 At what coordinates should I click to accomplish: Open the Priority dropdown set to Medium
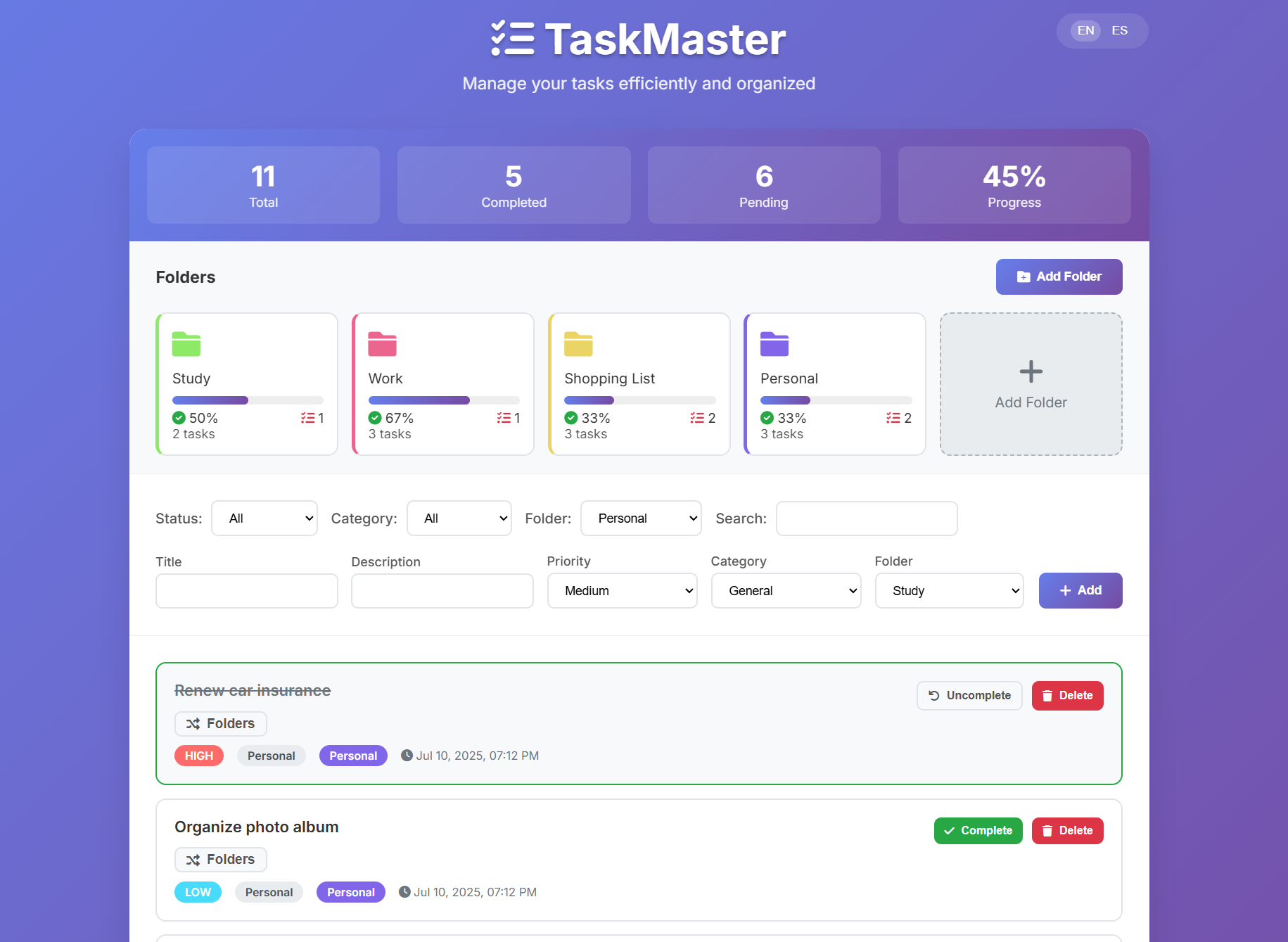tap(623, 591)
